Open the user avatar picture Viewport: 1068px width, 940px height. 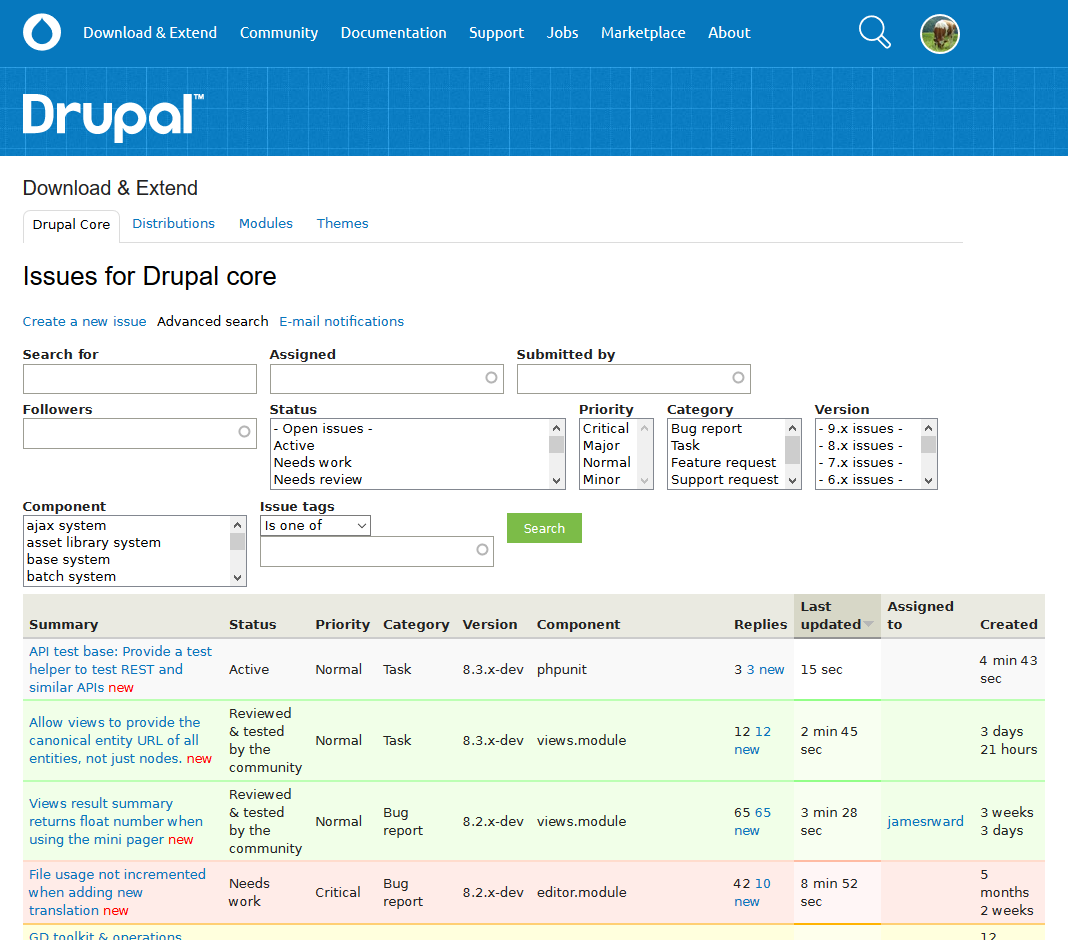click(x=939, y=33)
